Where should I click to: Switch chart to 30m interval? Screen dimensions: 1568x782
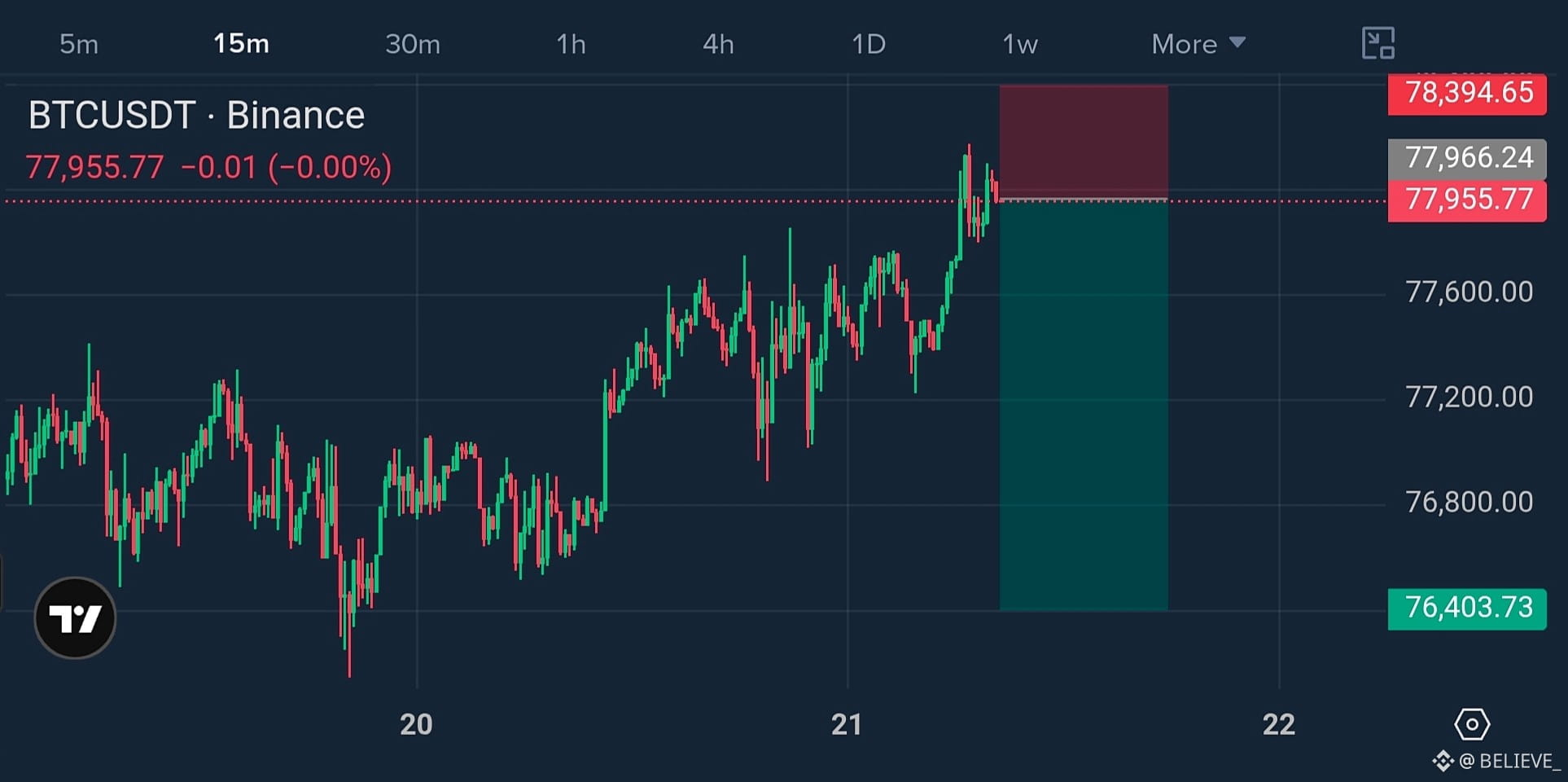[x=413, y=44]
